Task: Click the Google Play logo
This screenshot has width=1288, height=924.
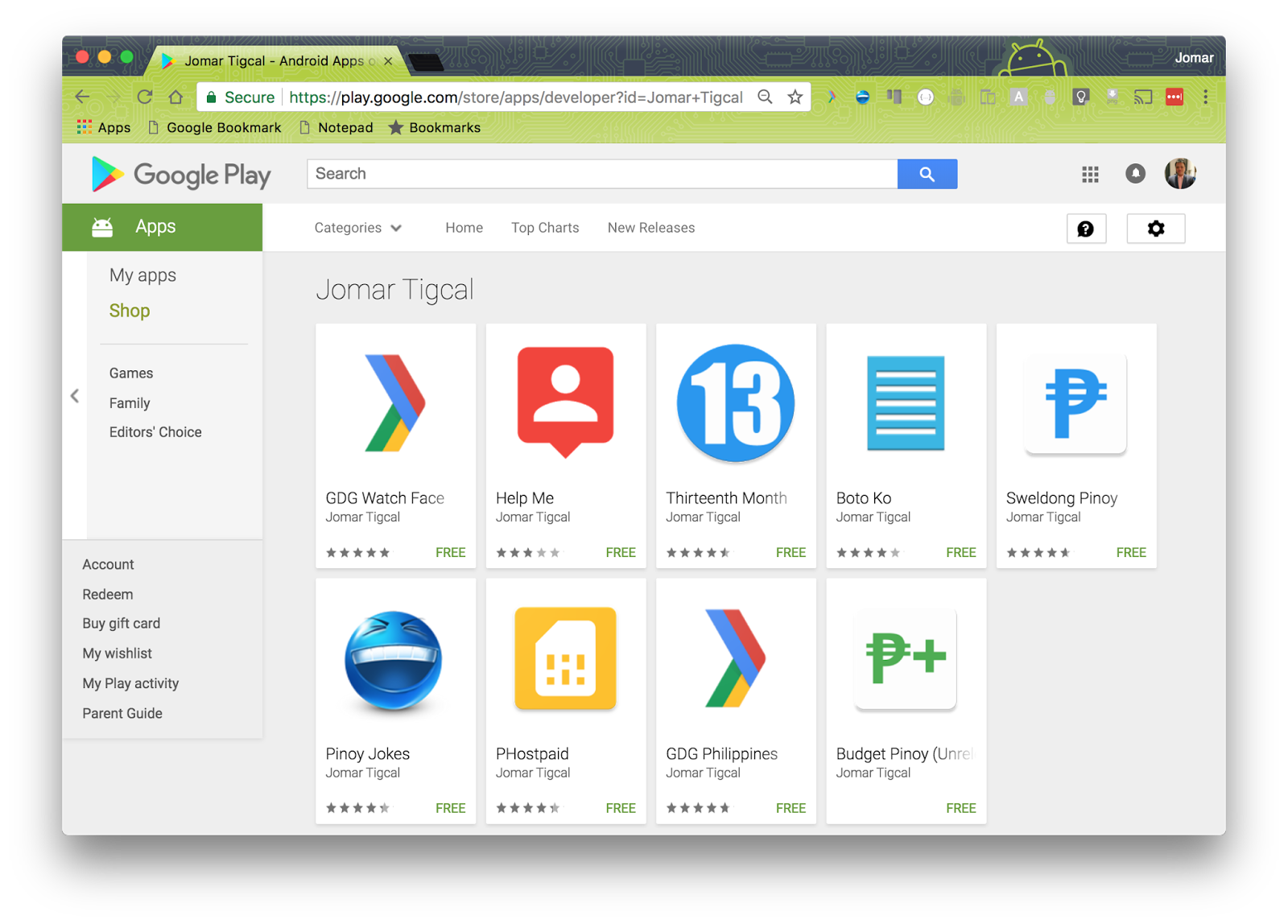Action: pyautogui.click(x=181, y=175)
